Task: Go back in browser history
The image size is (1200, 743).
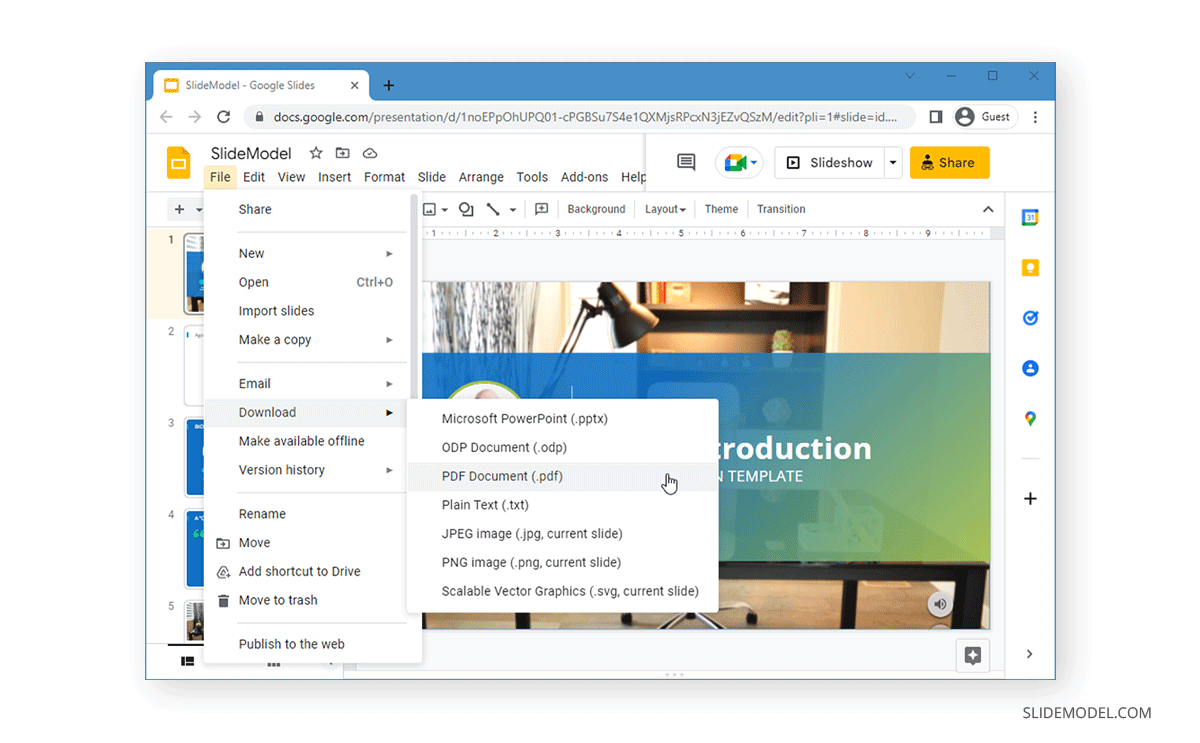Action: tap(166, 117)
